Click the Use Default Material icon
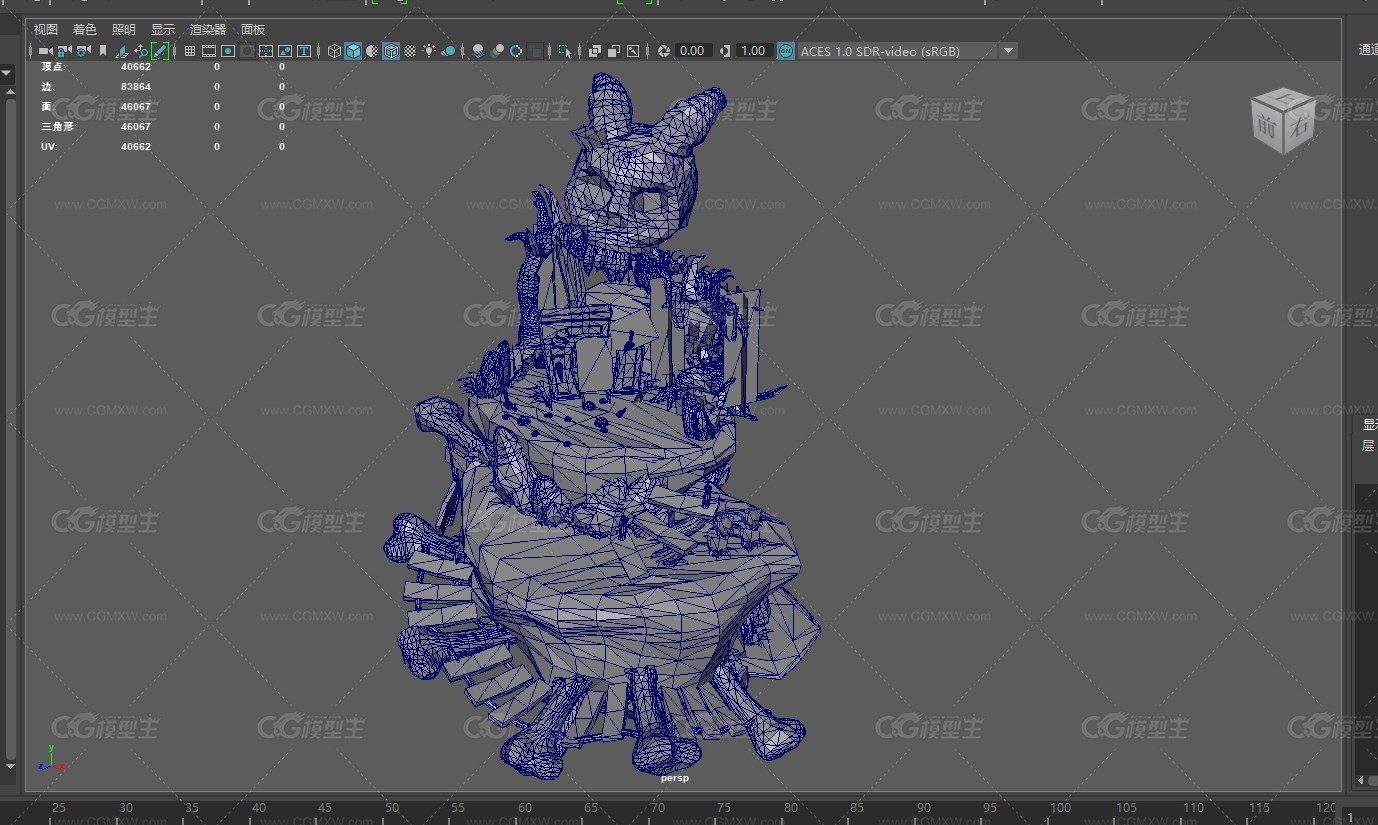1378x825 pixels. [371, 51]
